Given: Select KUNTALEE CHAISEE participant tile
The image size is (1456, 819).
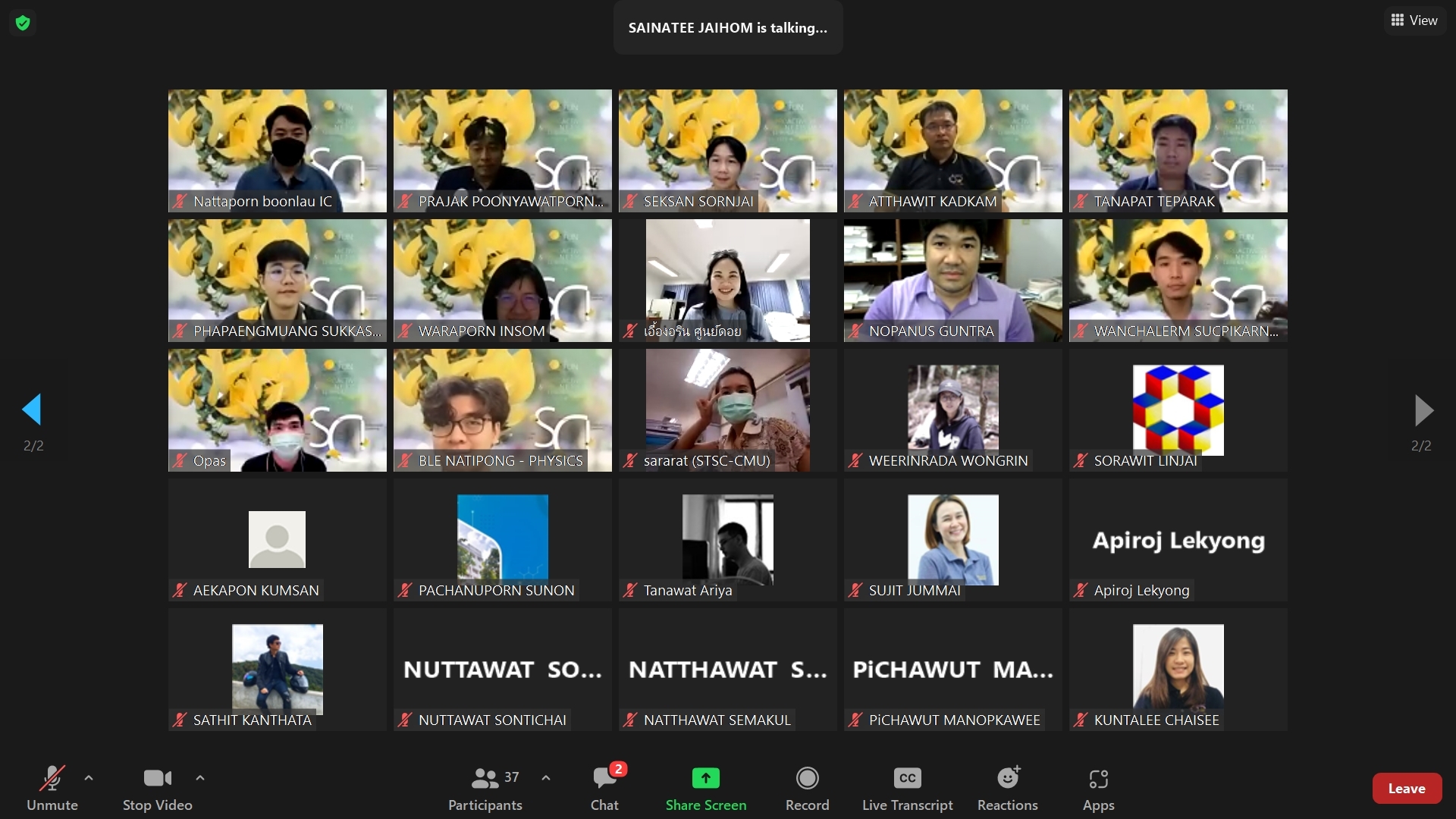Looking at the screenshot, I should coord(1178,669).
